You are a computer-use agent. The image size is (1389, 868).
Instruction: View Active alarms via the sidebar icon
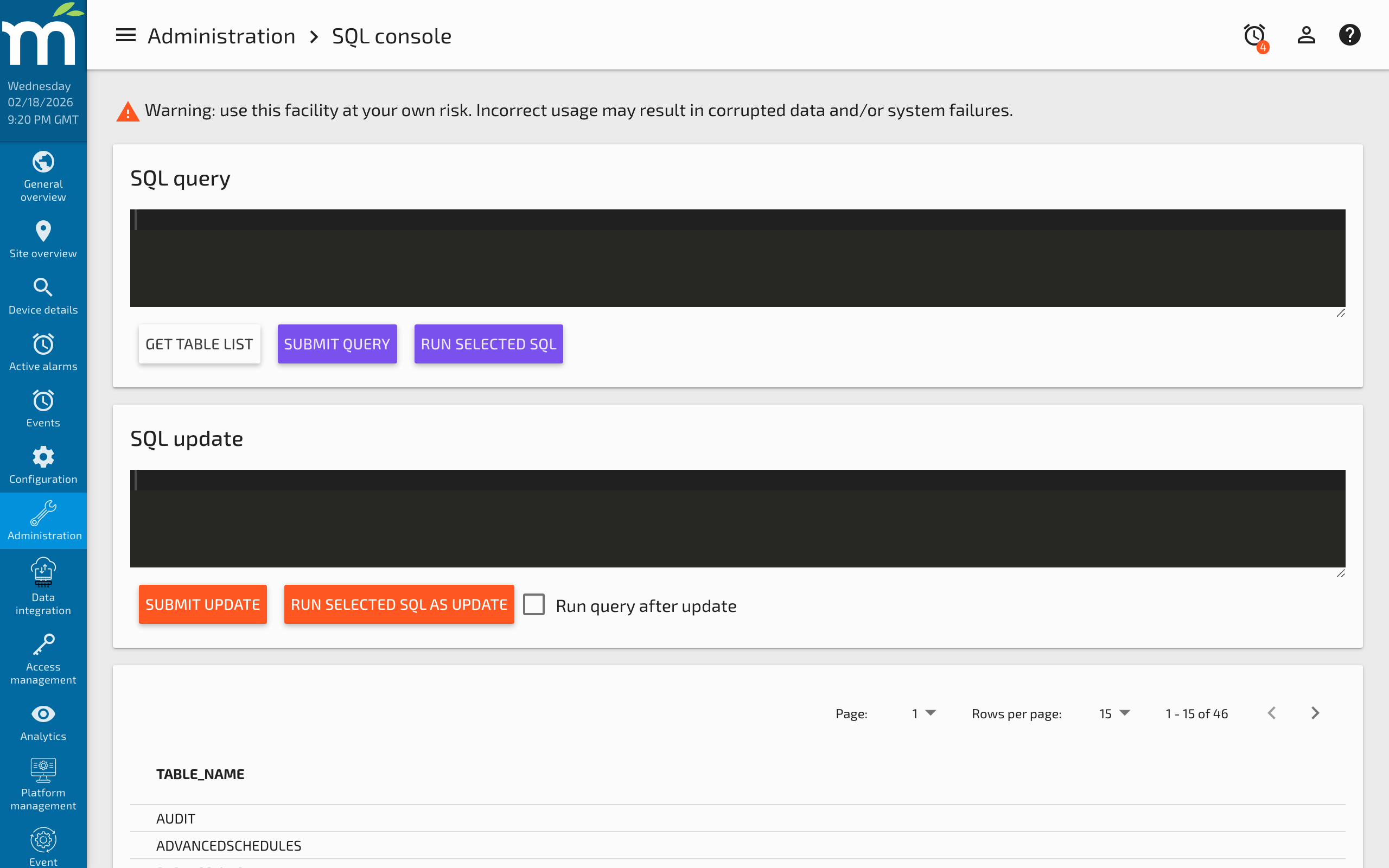(43, 344)
